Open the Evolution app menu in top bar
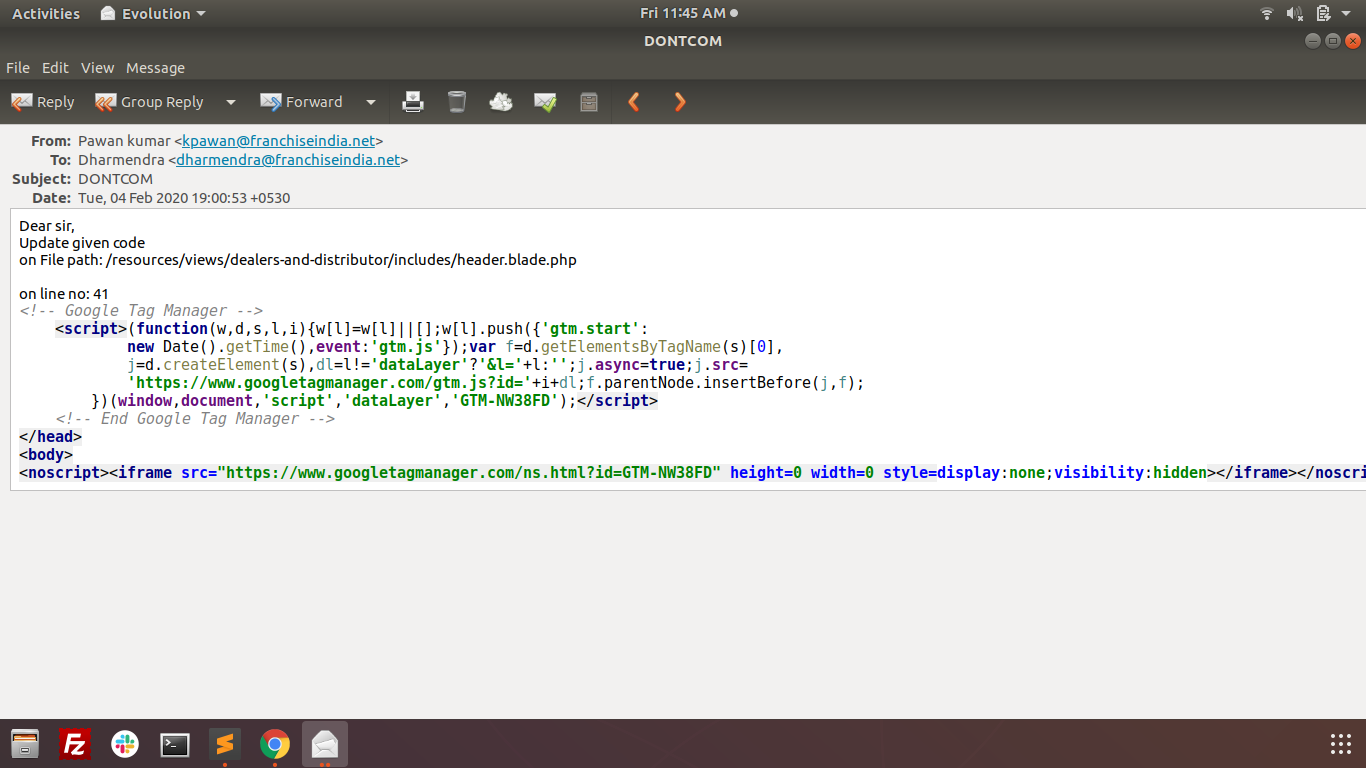 (x=153, y=14)
